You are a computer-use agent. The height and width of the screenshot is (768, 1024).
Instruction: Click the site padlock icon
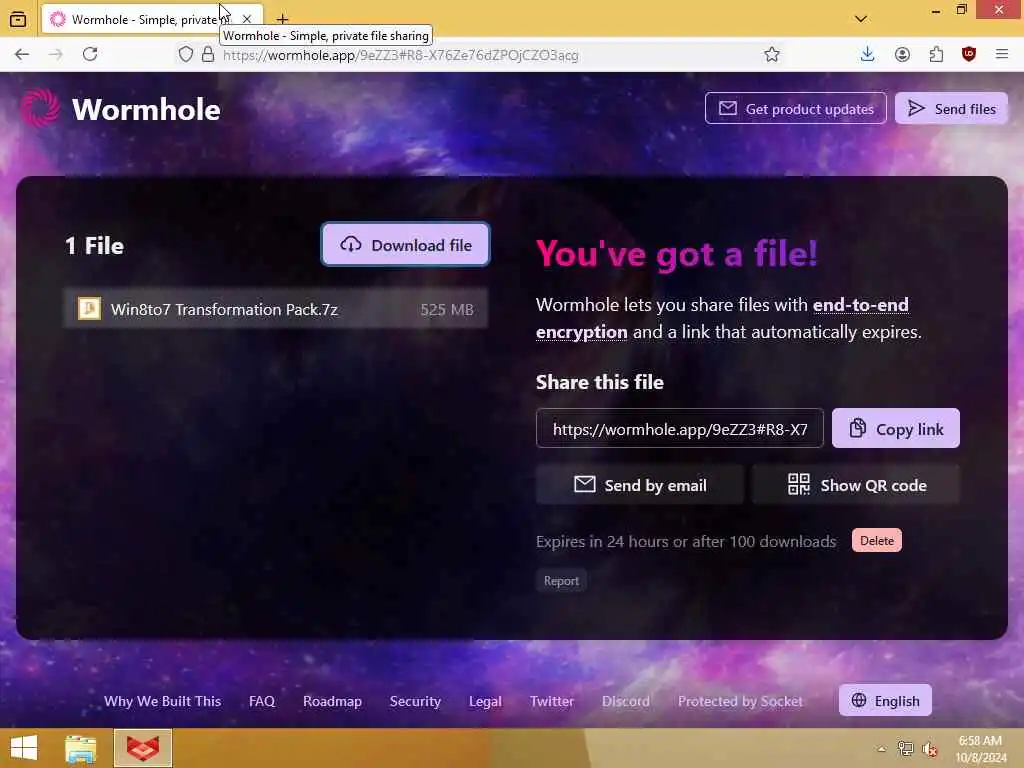click(x=208, y=54)
